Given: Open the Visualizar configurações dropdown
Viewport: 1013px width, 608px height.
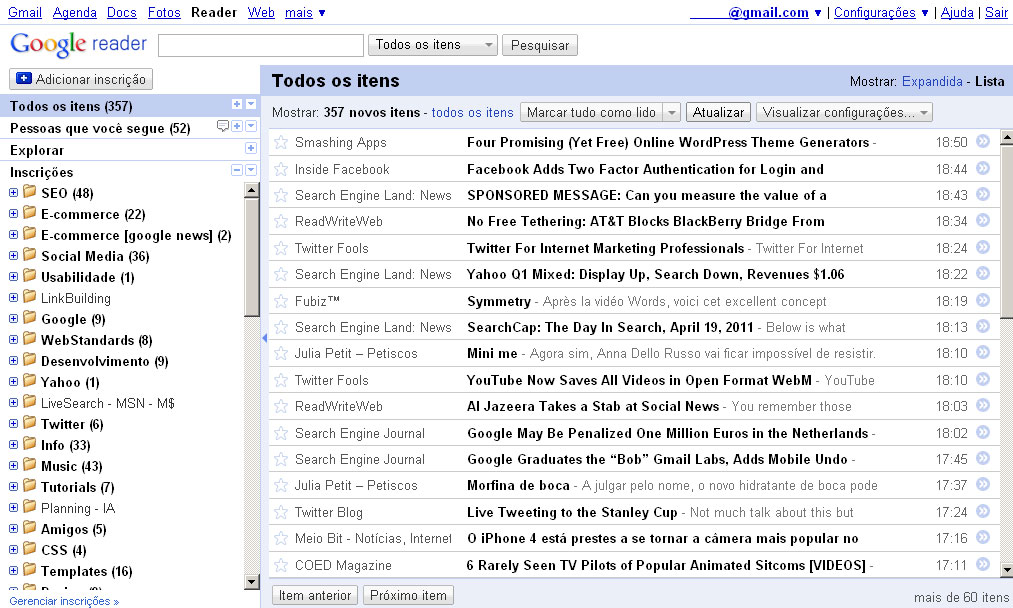Looking at the screenshot, I should 844,113.
